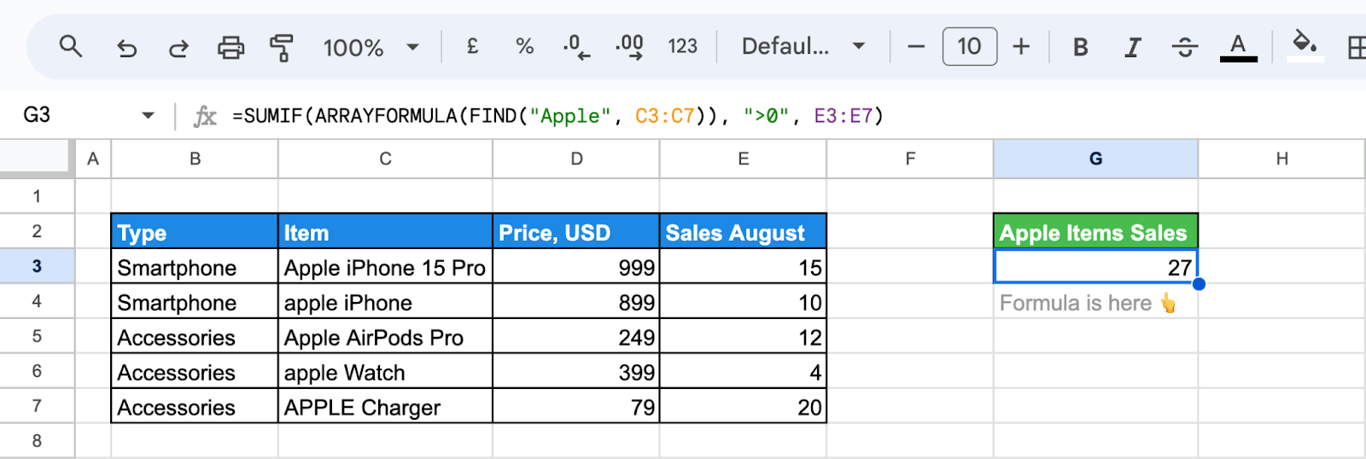
Task: Select the sales cell showing 15
Action: click(x=743, y=267)
